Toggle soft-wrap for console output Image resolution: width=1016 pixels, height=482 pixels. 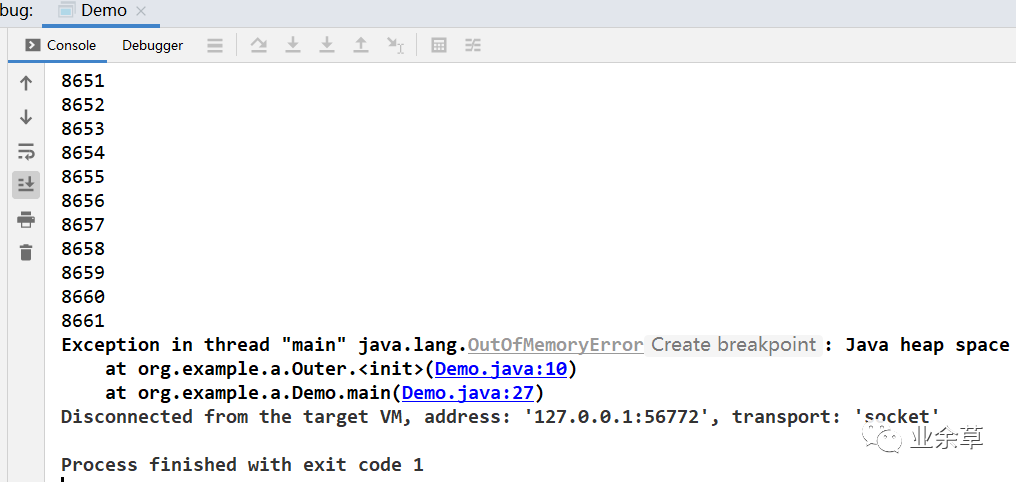(26, 152)
